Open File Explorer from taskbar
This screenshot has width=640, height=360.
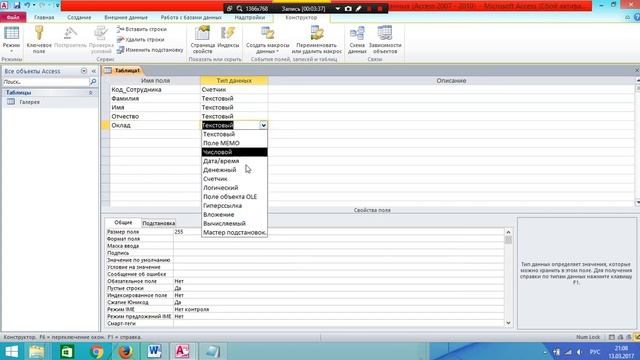pyautogui.click(x=37, y=351)
